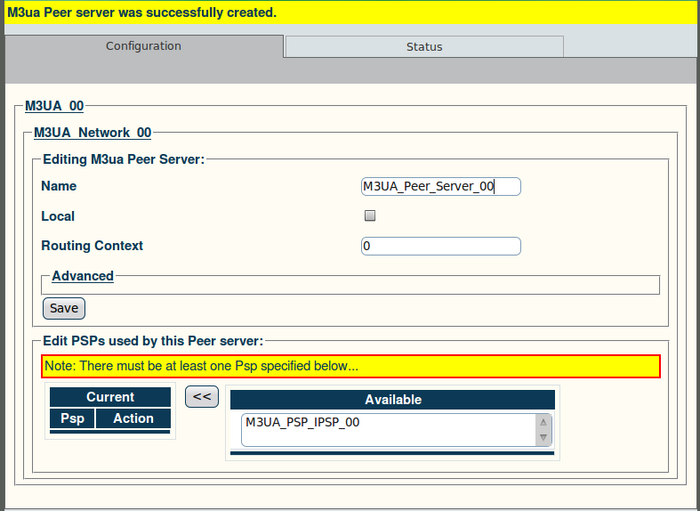Click the Action column header
The image size is (700, 511).
[x=133, y=419]
